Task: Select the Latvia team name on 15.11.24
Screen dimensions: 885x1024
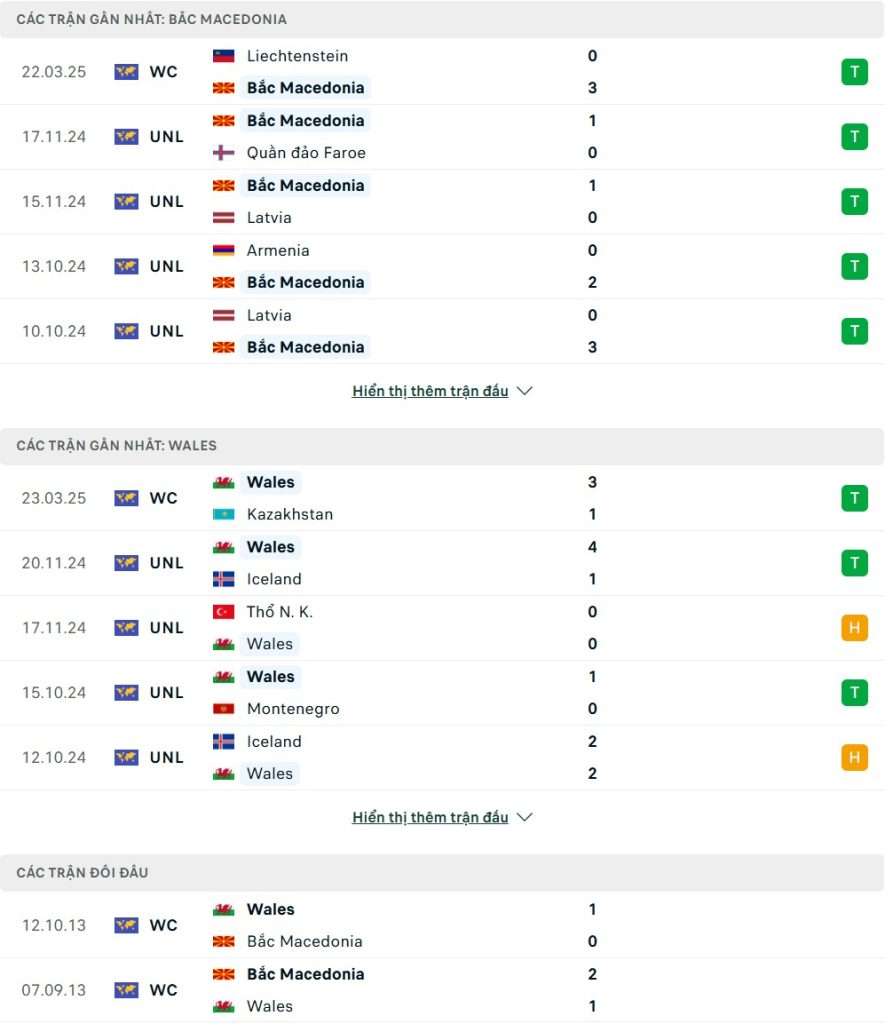Action: tap(269, 218)
